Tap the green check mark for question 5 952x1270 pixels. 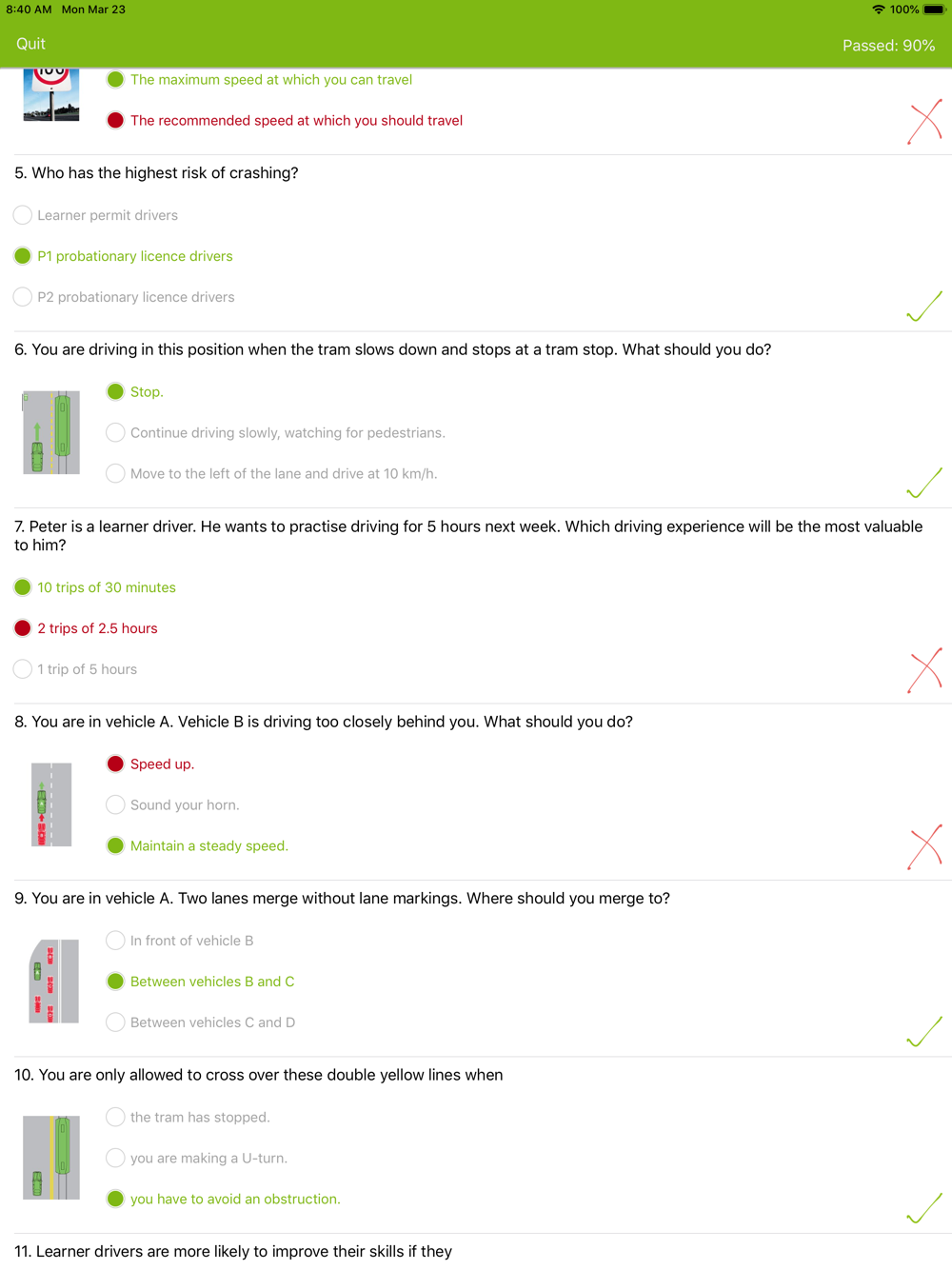coord(924,307)
